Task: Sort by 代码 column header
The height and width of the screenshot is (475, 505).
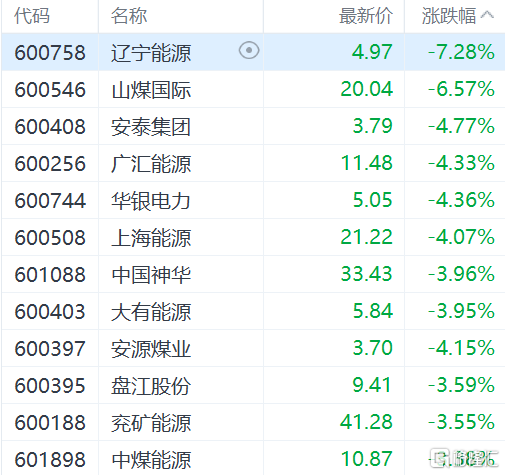Action: (x=32, y=16)
